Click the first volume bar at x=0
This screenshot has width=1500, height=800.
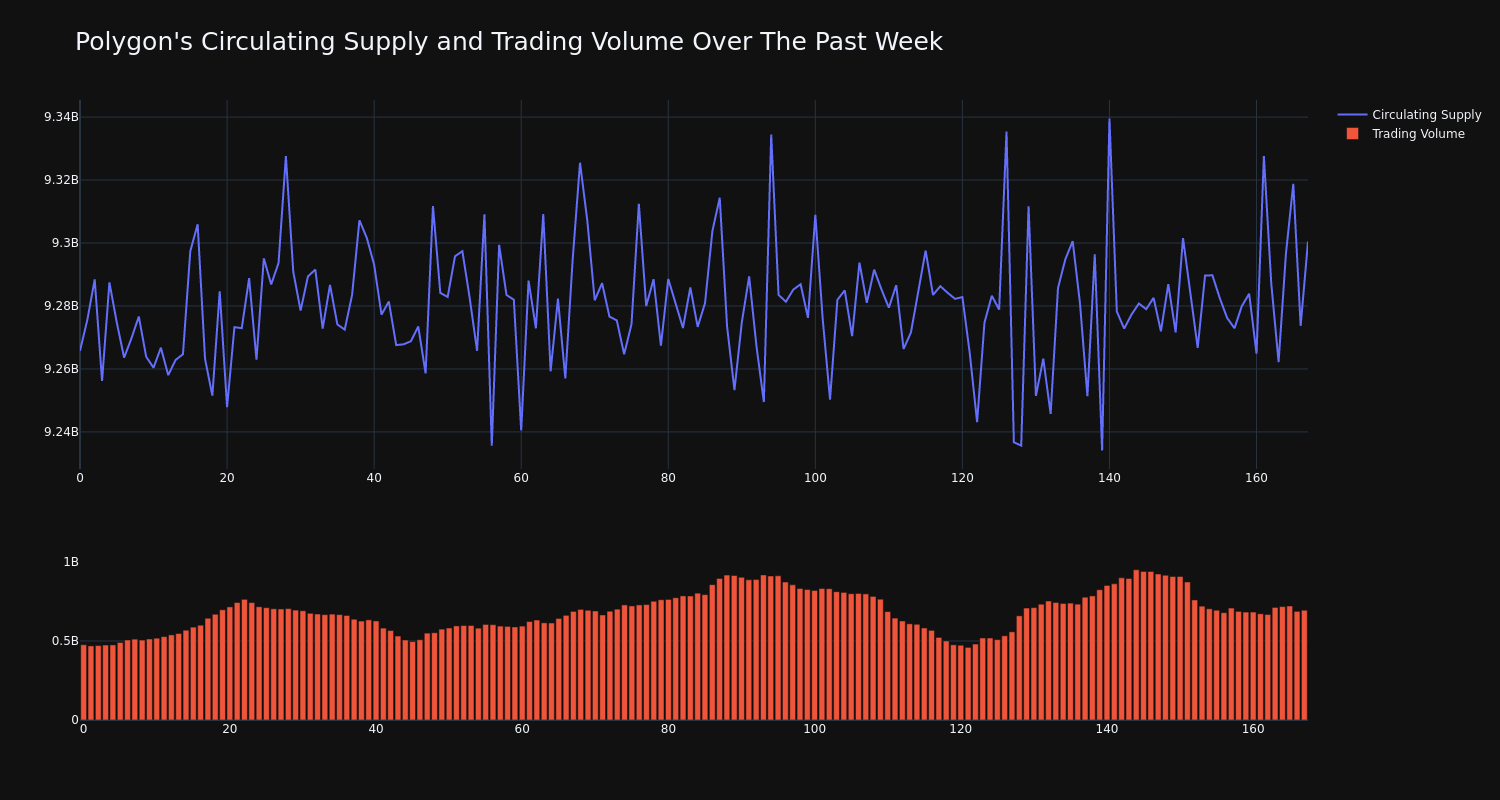point(83,682)
